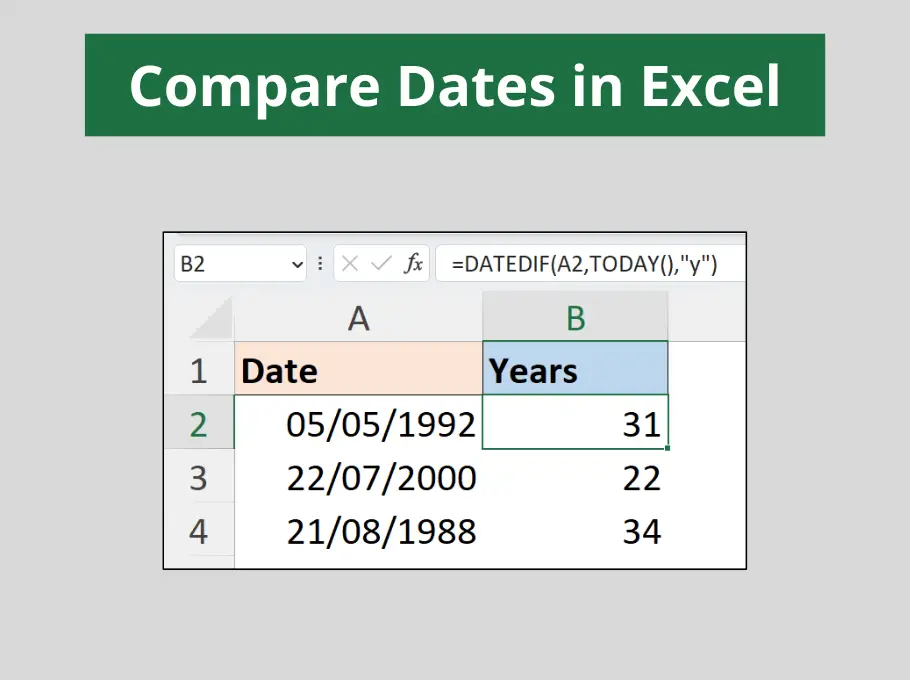
Task: Select column header B
Action: [x=575, y=316]
